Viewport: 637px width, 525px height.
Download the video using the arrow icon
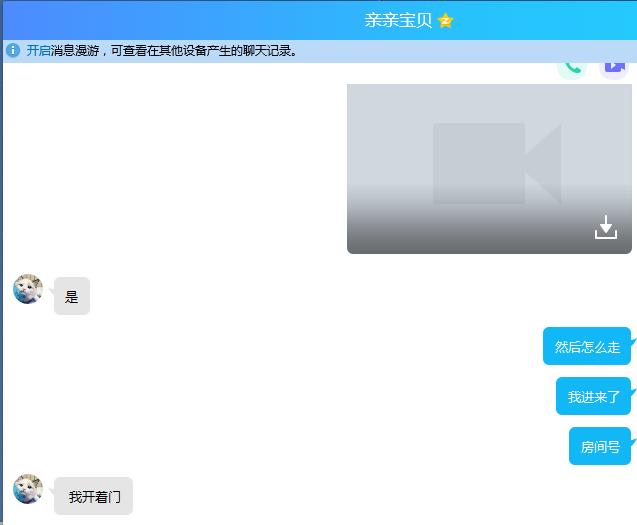click(606, 227)
